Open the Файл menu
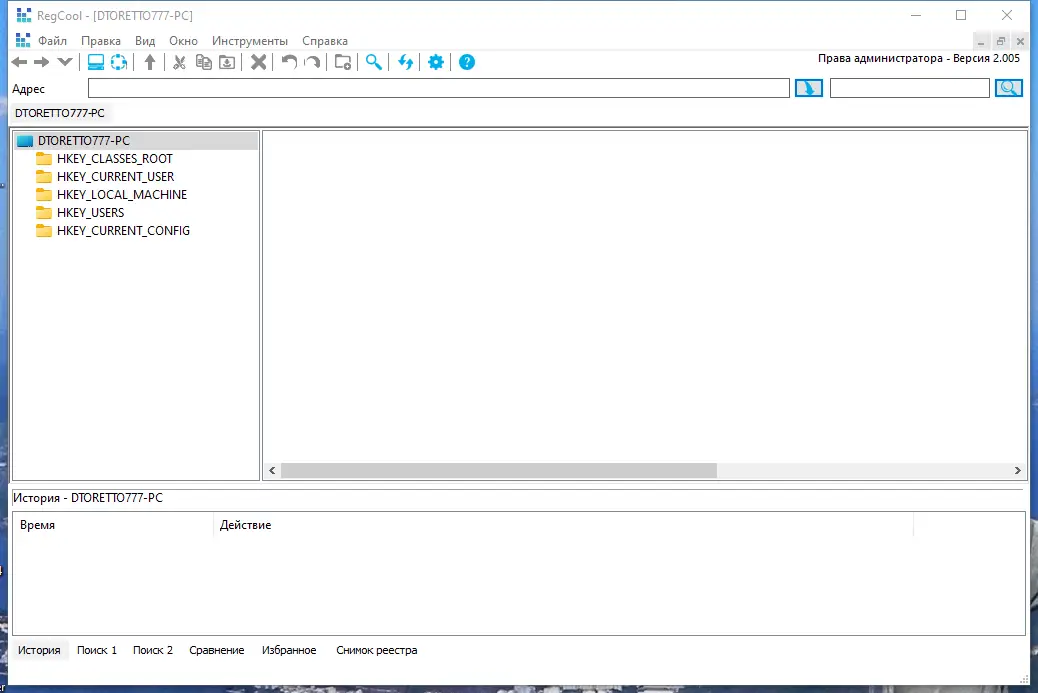 pyautogui.click(x=52, y=41)
